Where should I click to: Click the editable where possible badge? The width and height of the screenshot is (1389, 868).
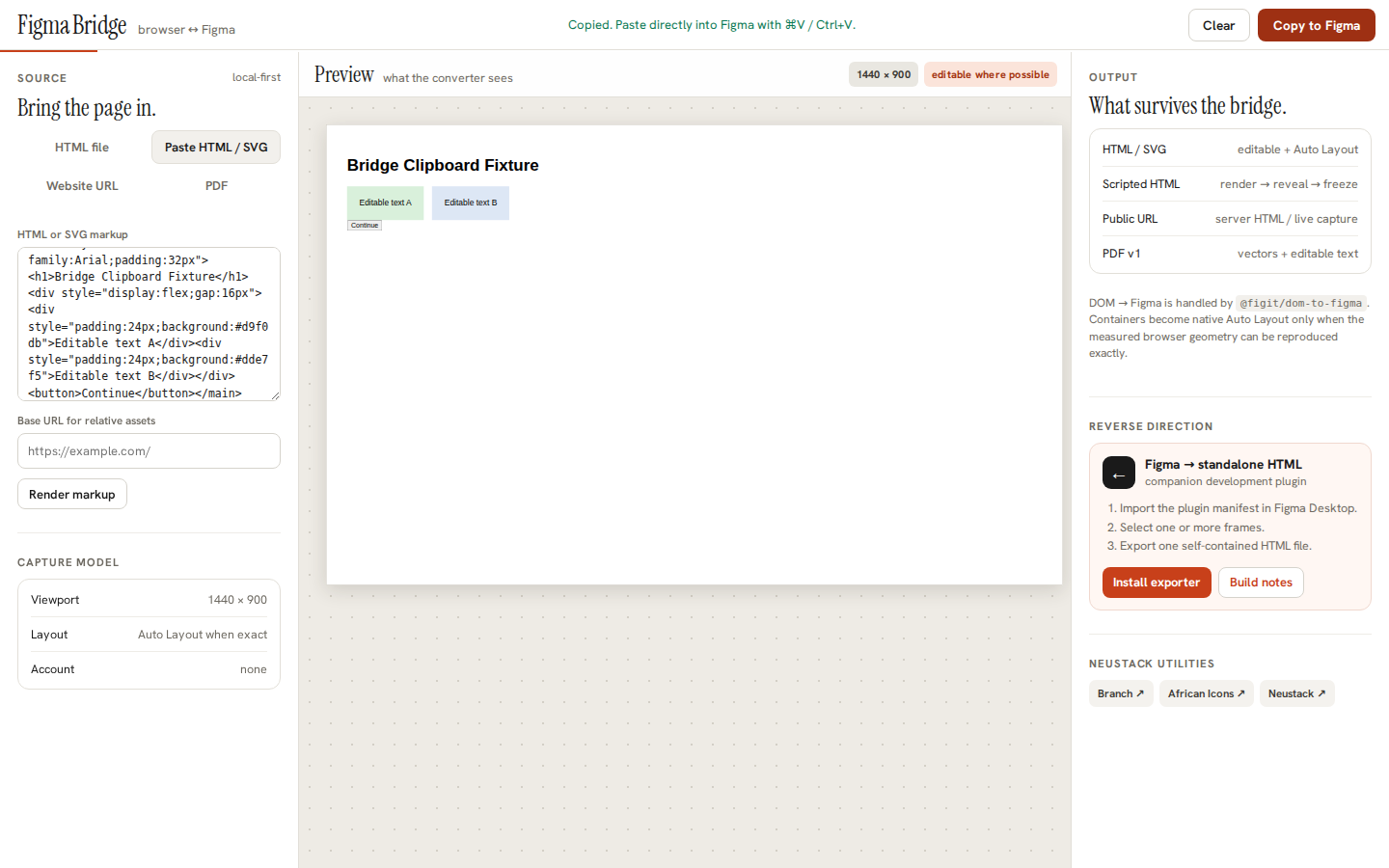(990, 74)
